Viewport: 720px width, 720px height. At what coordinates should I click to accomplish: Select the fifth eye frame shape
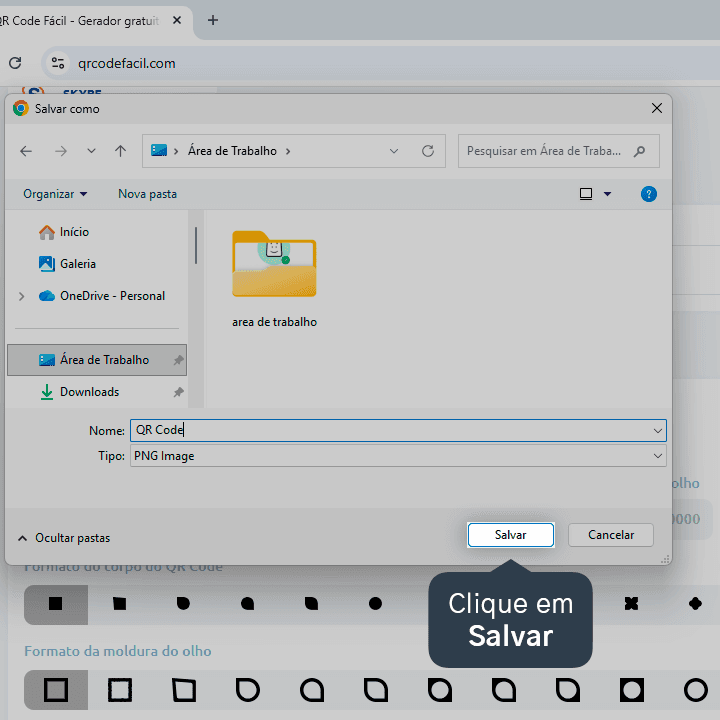(312, 690)
